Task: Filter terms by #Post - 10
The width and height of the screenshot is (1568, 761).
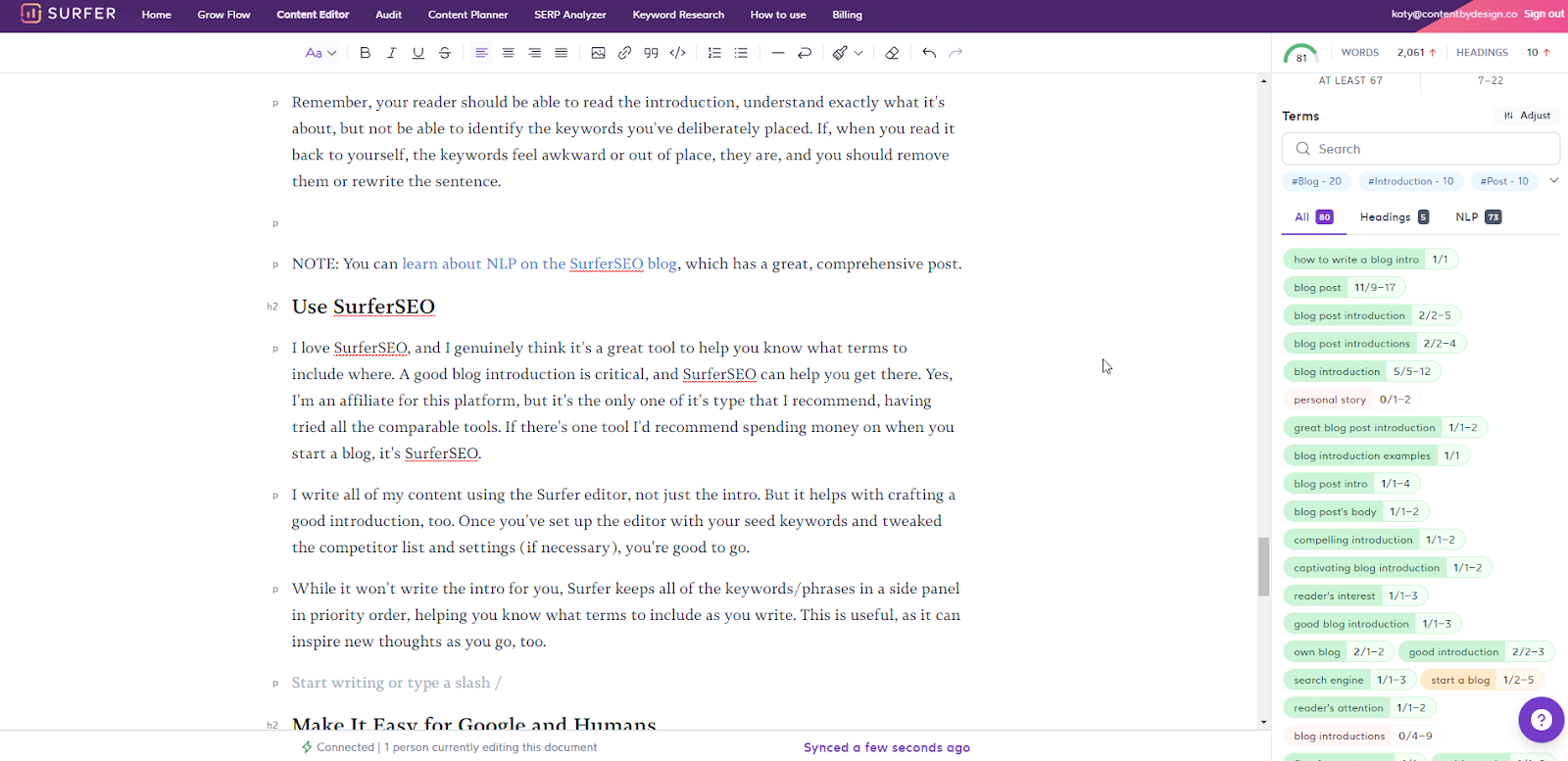Action: [1504, 181]
